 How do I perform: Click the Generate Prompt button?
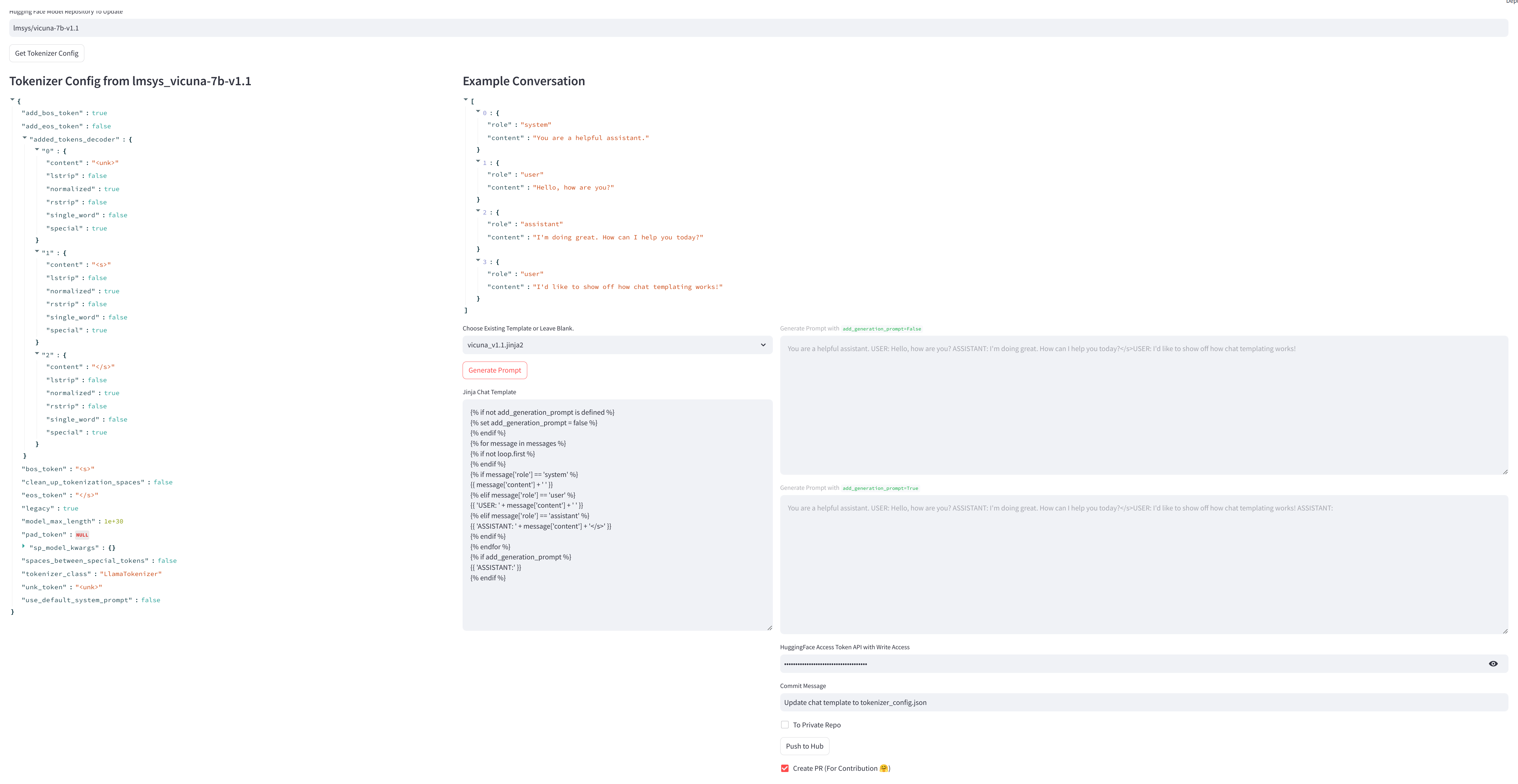click(x=494, y=370)
